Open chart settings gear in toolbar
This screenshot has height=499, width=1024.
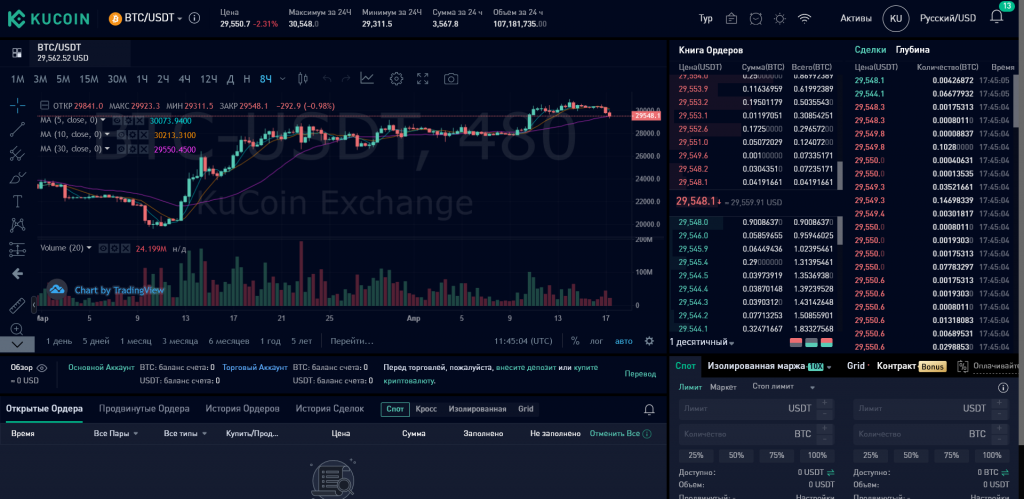[396, 79]
